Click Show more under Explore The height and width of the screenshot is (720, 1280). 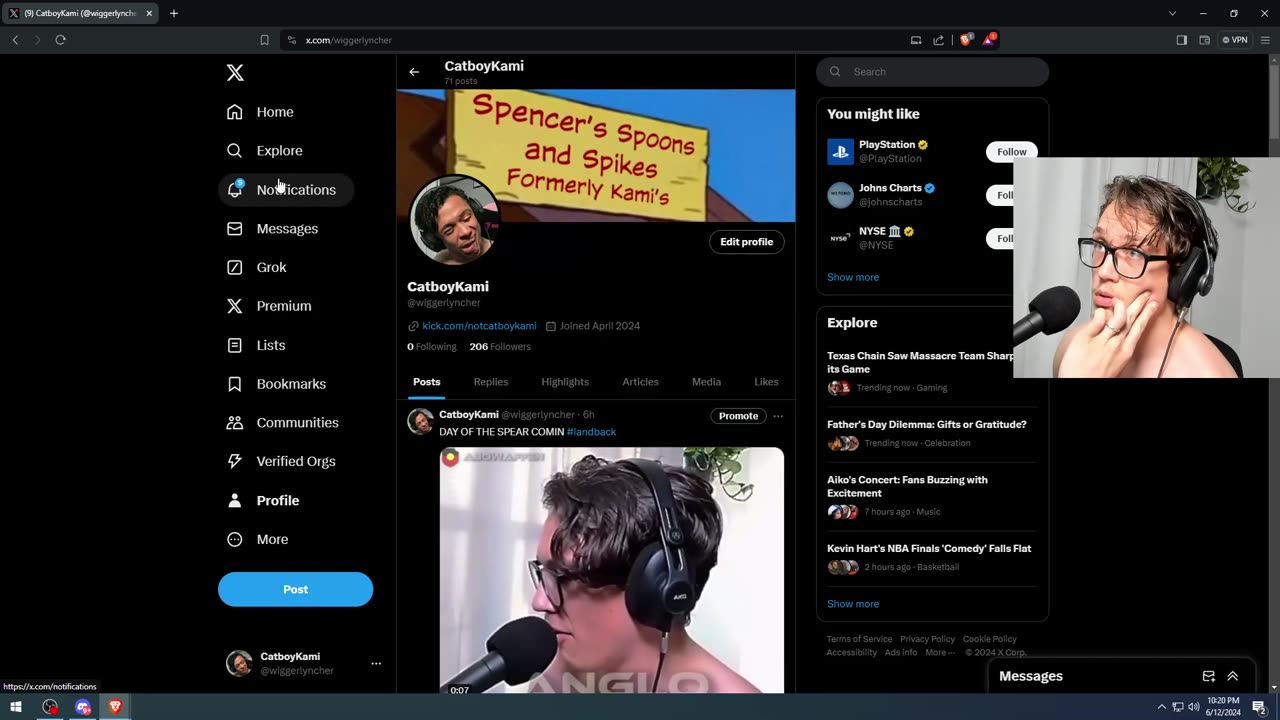[x=853, y=604]
